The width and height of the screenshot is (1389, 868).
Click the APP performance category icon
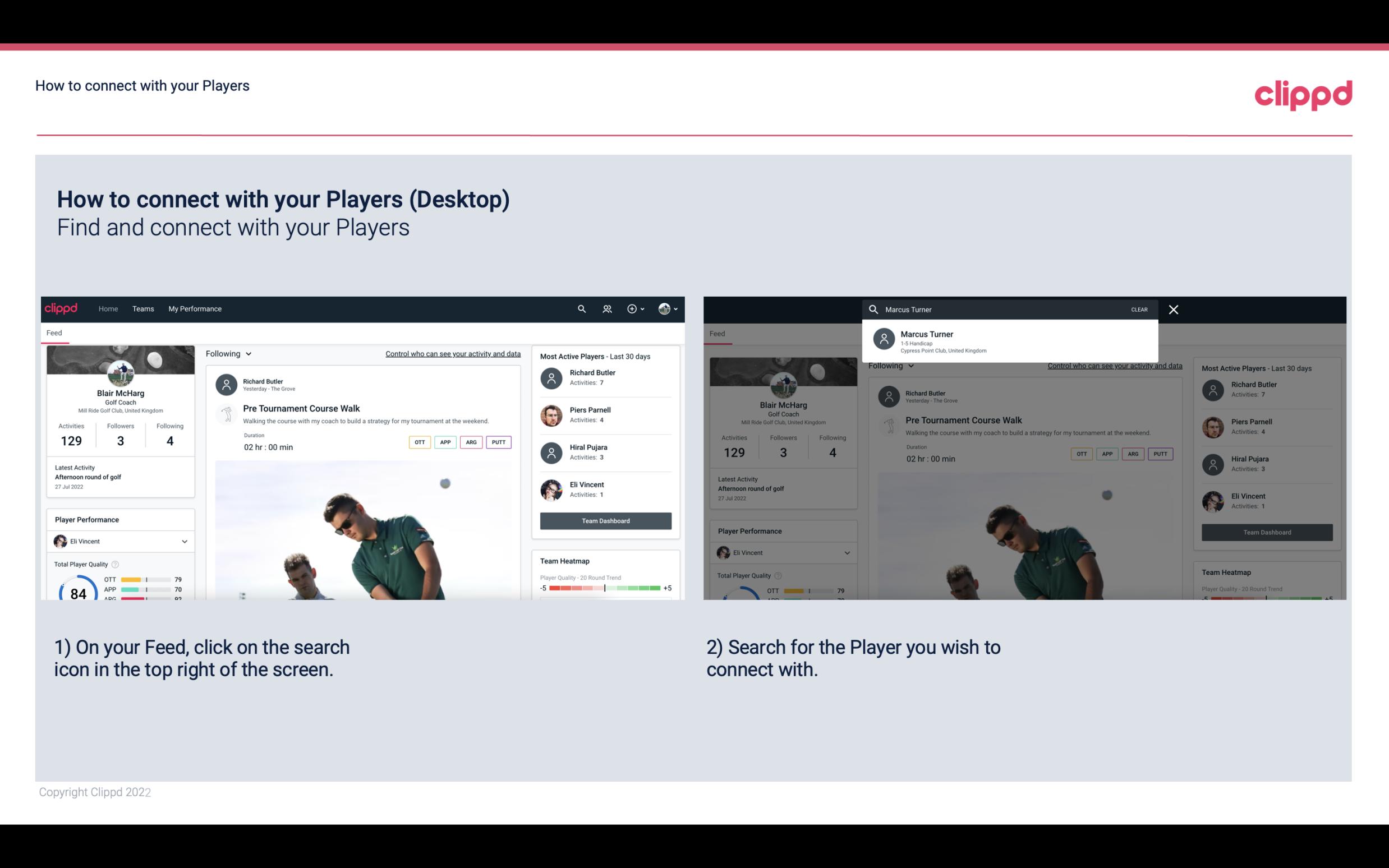point(444,442)
